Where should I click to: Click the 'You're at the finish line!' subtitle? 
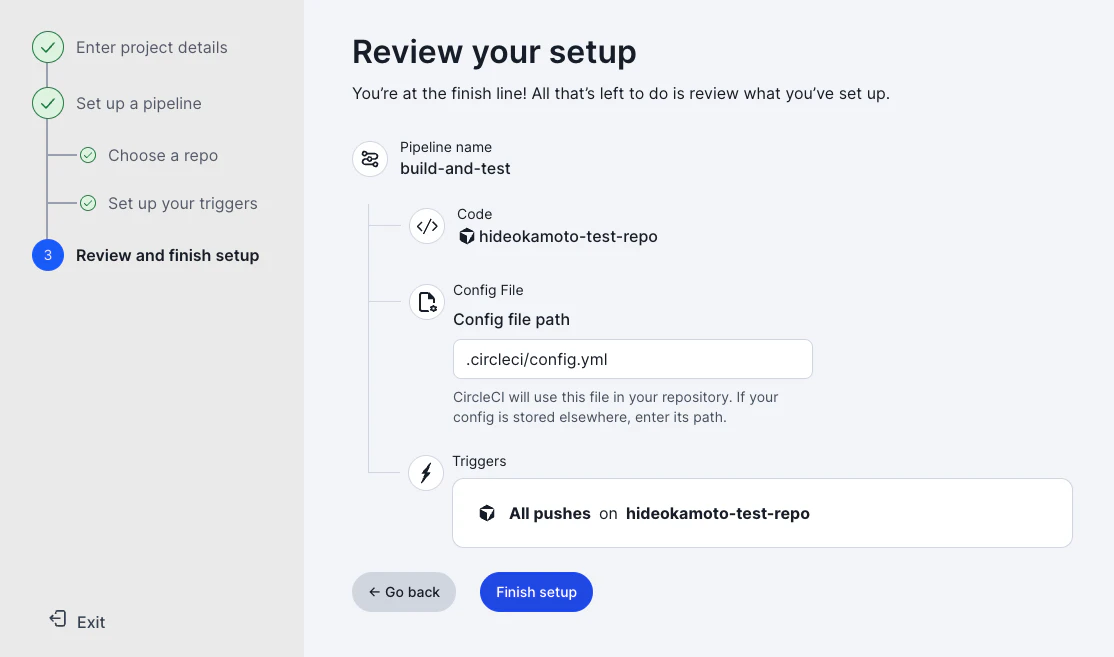coord(621,94)
